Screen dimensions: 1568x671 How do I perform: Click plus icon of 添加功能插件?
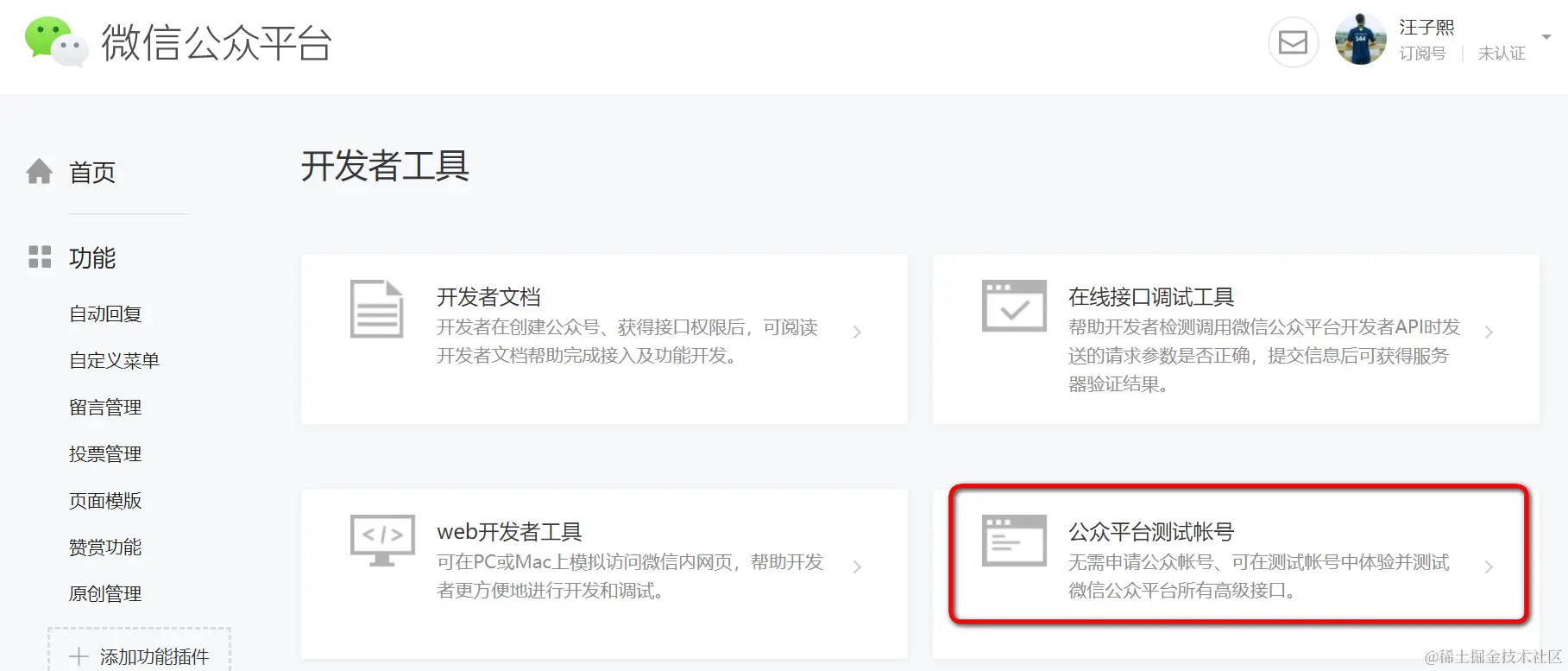pyautogui.click(x=79, y=656)
